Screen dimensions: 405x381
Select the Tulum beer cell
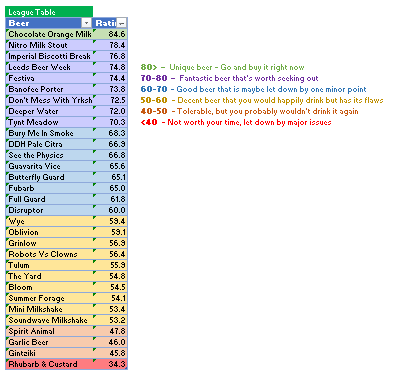[50, 265]
